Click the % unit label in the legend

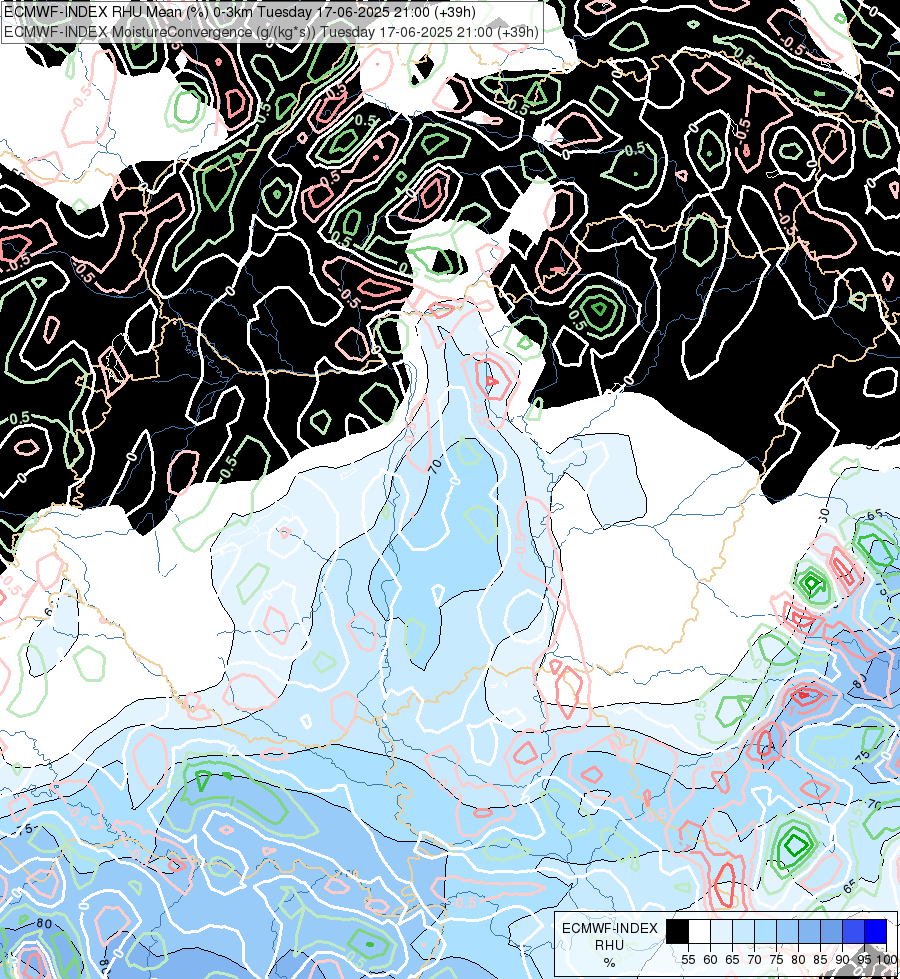point(609,962)
